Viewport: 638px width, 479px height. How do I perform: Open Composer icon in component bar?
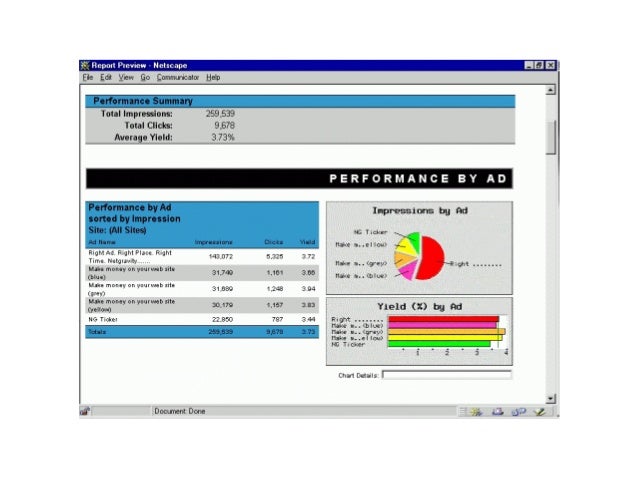(540, 412)
